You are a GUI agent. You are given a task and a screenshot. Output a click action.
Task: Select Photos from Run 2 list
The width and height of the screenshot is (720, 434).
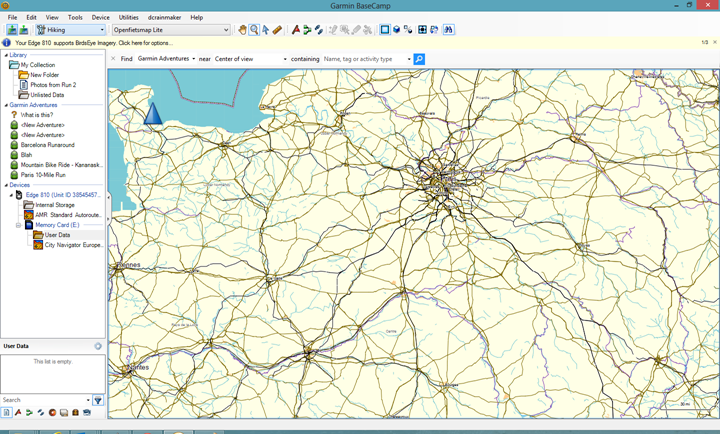point(53,85)
